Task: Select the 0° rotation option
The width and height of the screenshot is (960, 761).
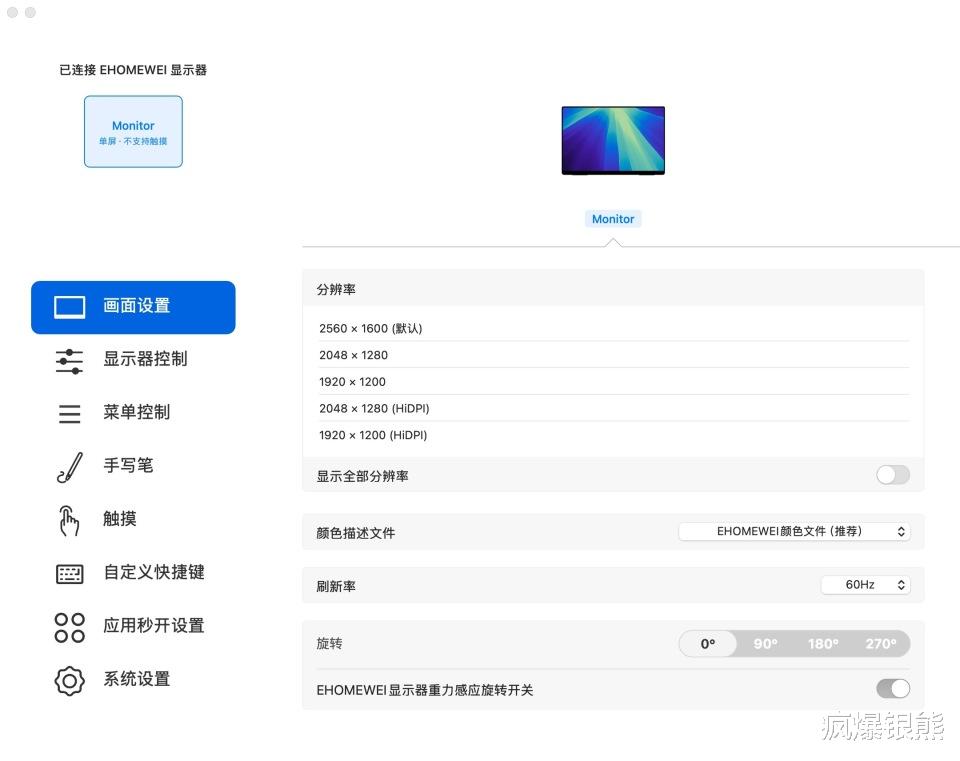Action: (708, 643)
